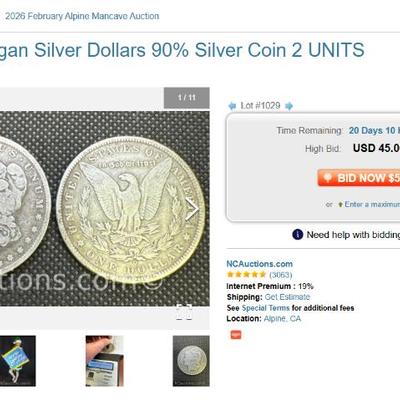Click the small orange badge below Location
This screenshot has height=400, width=400.
pos(236,334)
